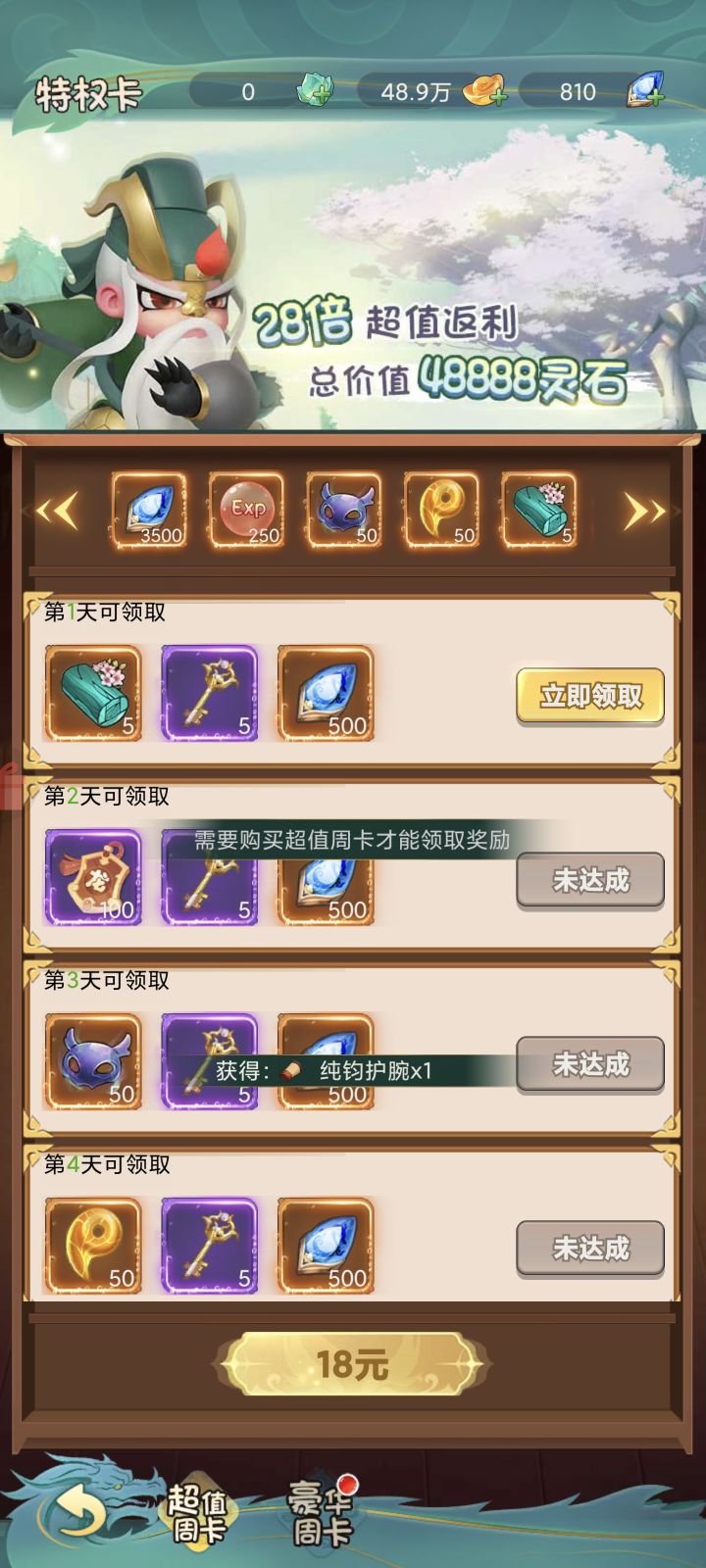Tap the blue demon mask icon in the reward carousel
This screenshot has width=706, height=1568.
[x=344, y=510]
